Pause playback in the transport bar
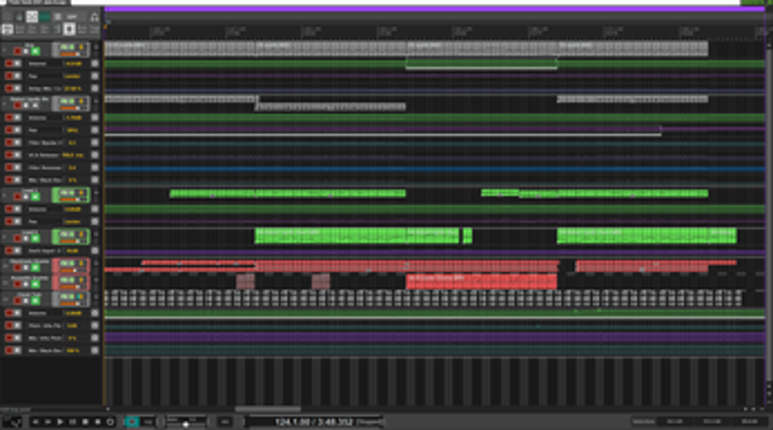Viewport: 773px width, 430px height. pyautogui.click(x=72, y=422)
